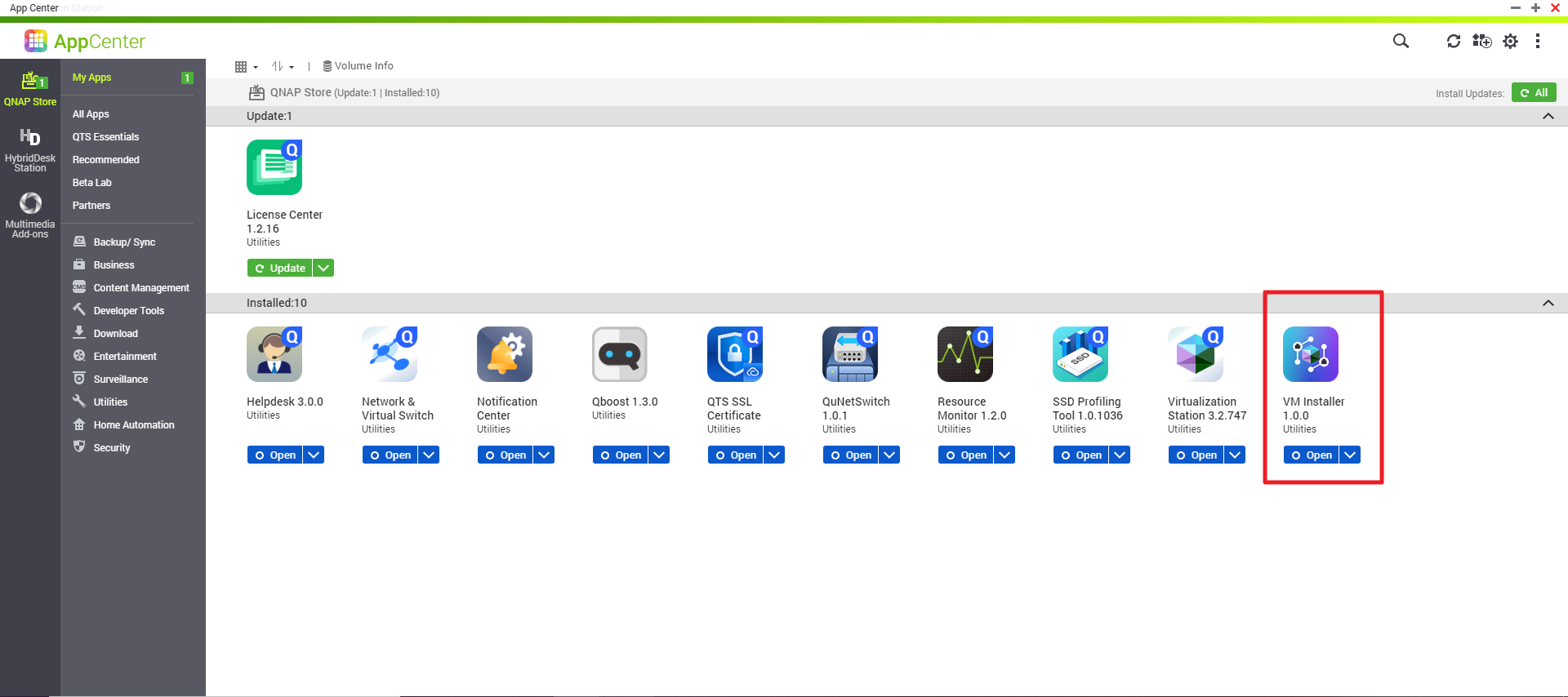Open Volume Info link
This screenshot has height=697, width=1568.
(359, 66)
